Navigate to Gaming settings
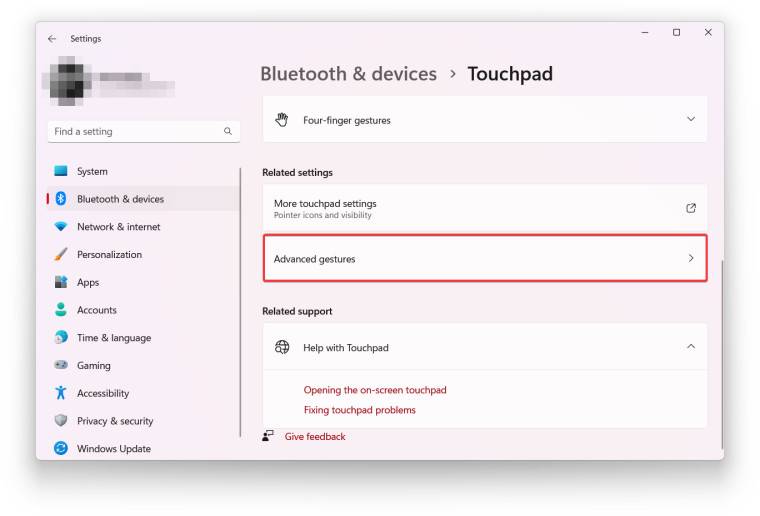Screen dimensions: 760x516 93,366
